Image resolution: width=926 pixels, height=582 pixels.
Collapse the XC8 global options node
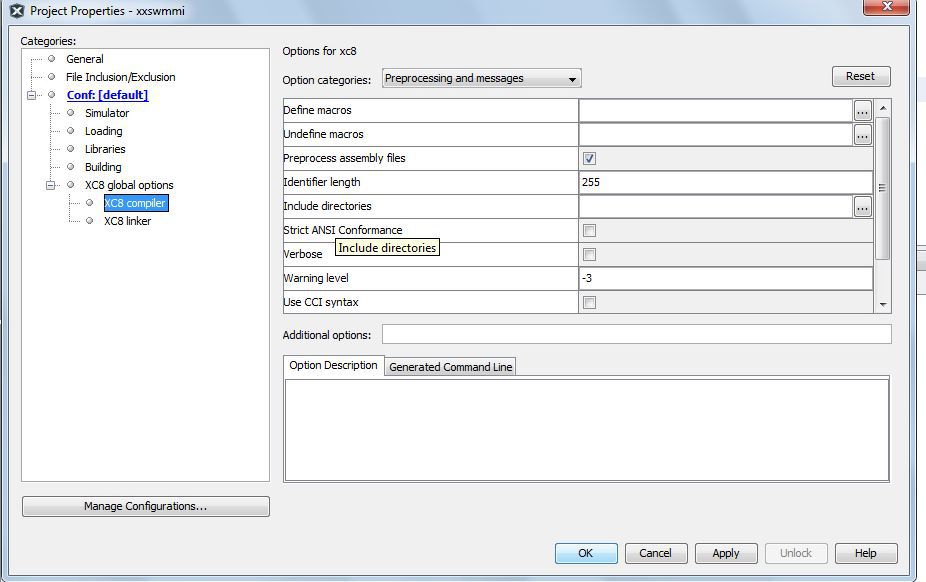[51, 185]
